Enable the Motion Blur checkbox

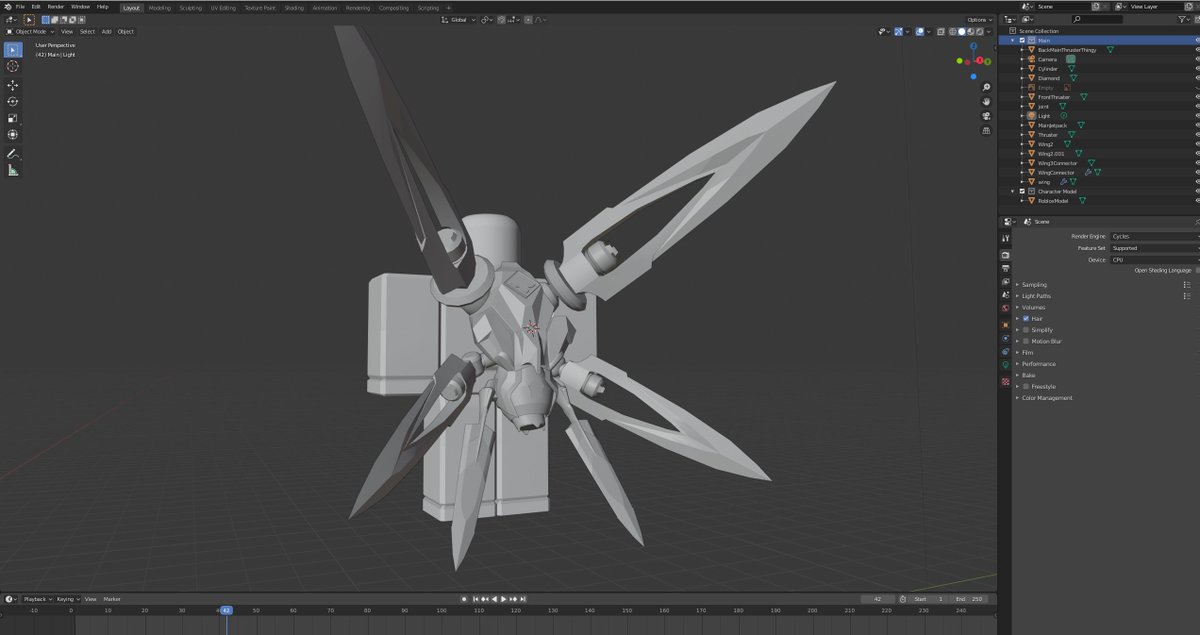click(x=1026, y=341)
